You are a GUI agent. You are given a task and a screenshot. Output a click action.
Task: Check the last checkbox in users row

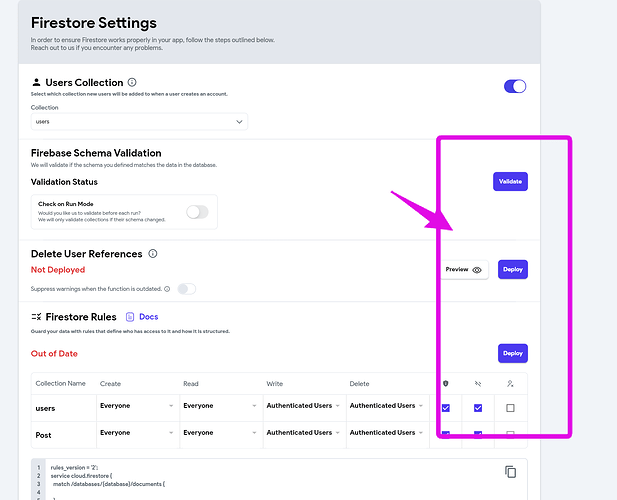coord(510,407)
